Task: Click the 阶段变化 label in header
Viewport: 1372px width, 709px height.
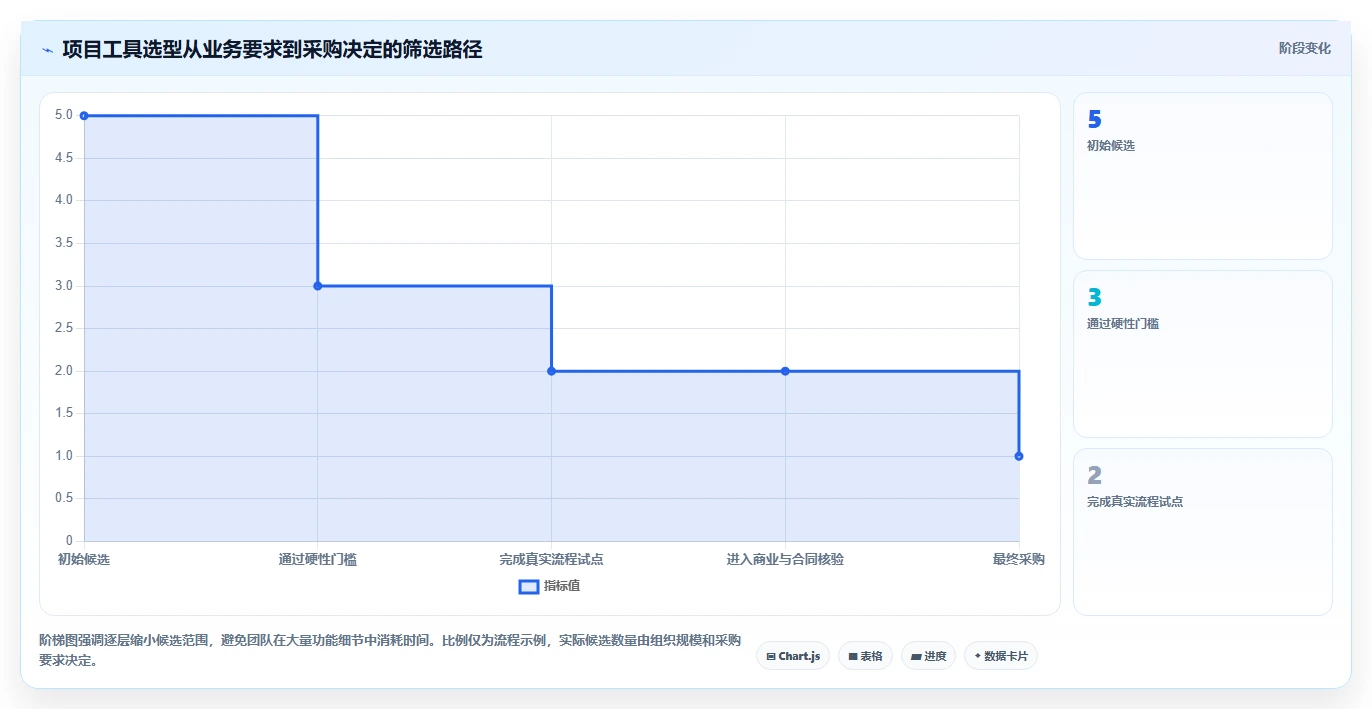Action: click(1304, 48)
